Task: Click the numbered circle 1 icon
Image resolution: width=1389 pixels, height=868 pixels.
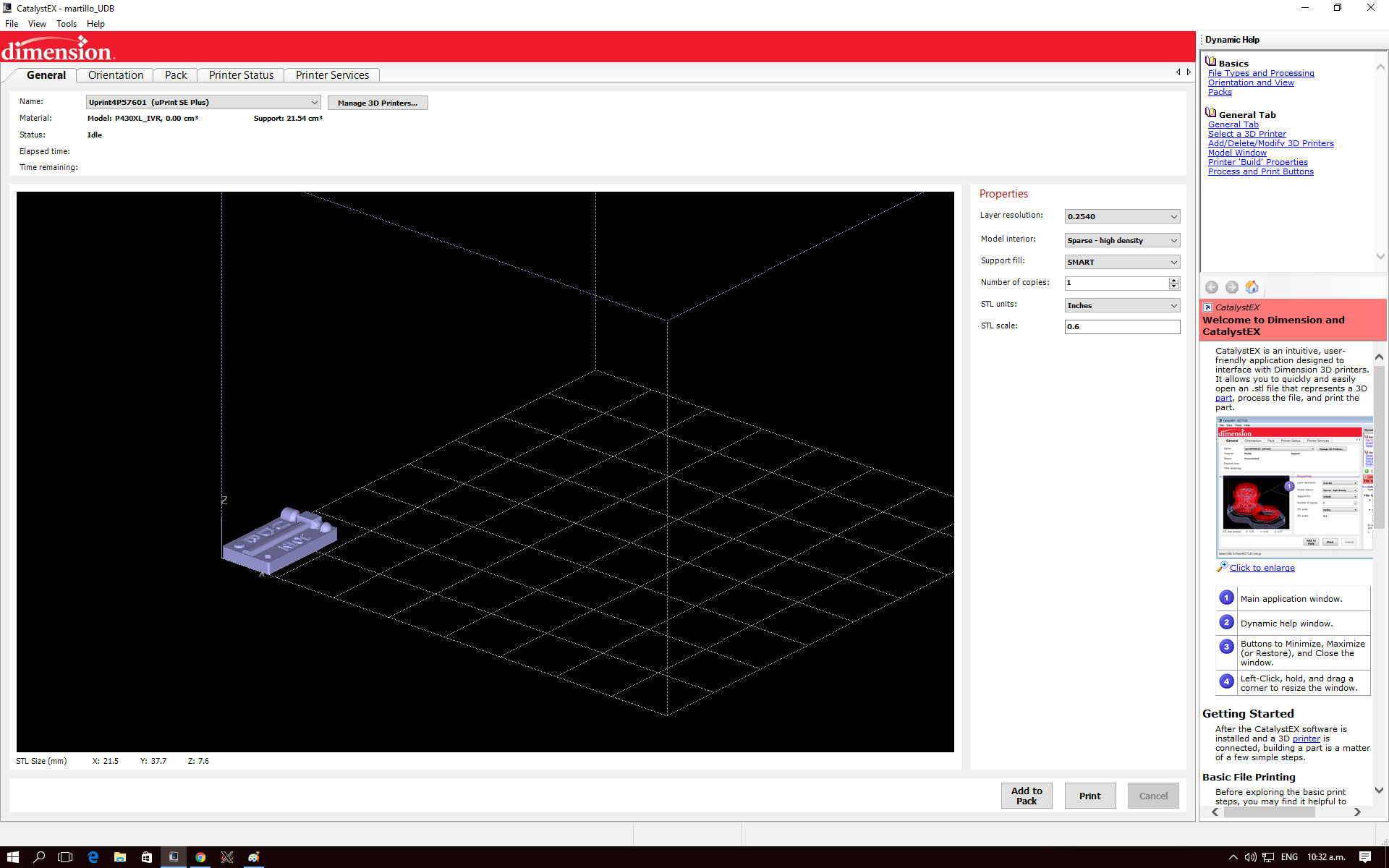Action: (1226, 597)
